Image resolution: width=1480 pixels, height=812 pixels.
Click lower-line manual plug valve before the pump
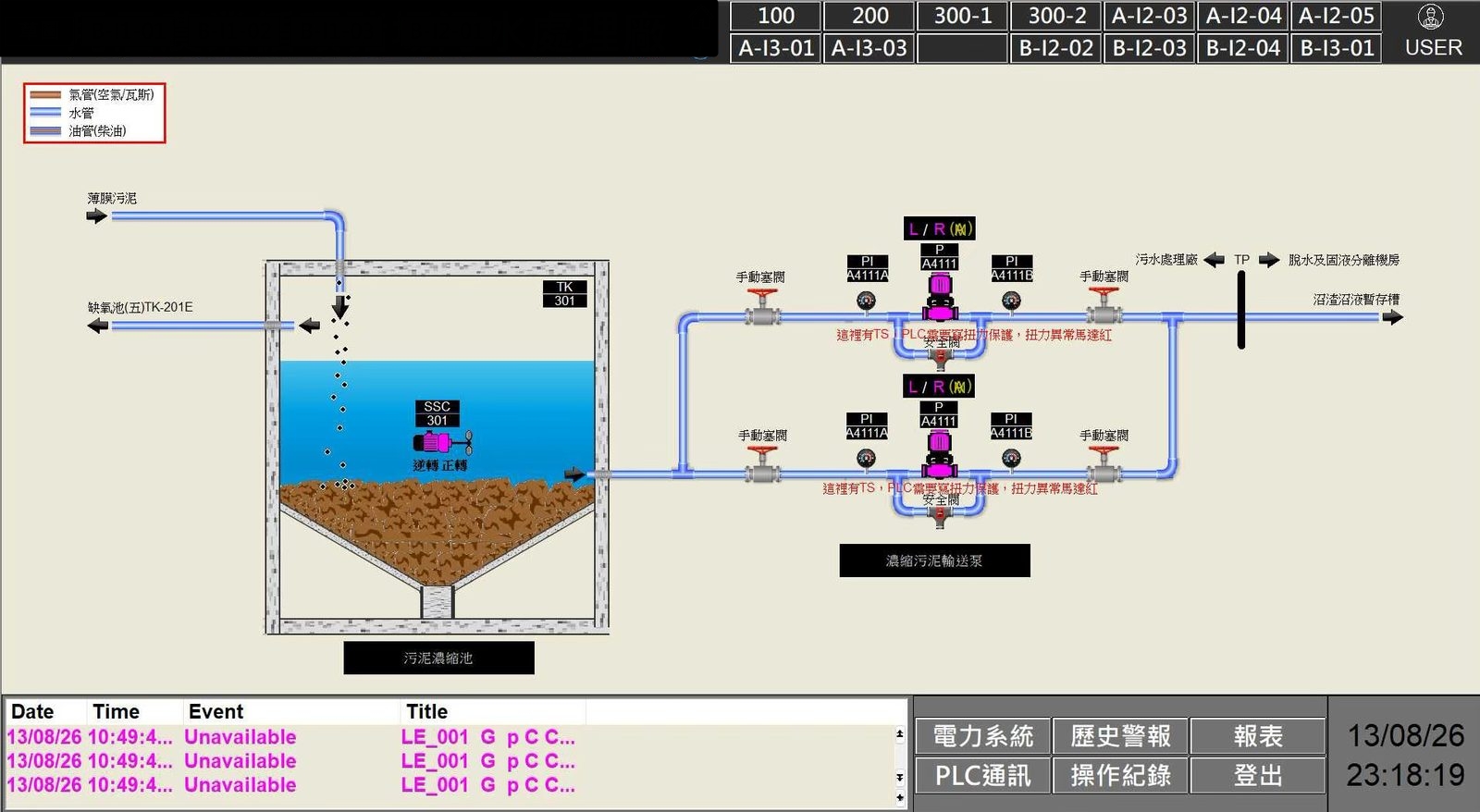(762, 465)
